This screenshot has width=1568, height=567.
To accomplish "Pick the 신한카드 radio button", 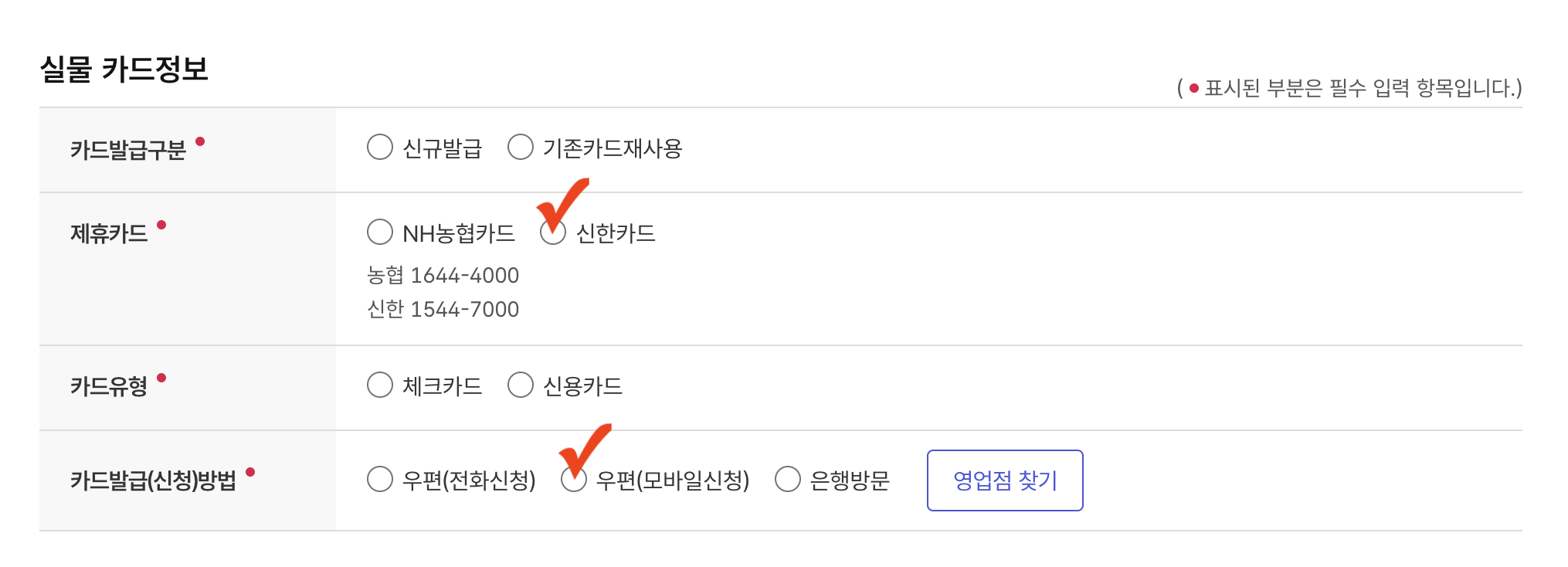I will [x=553, y=233].
